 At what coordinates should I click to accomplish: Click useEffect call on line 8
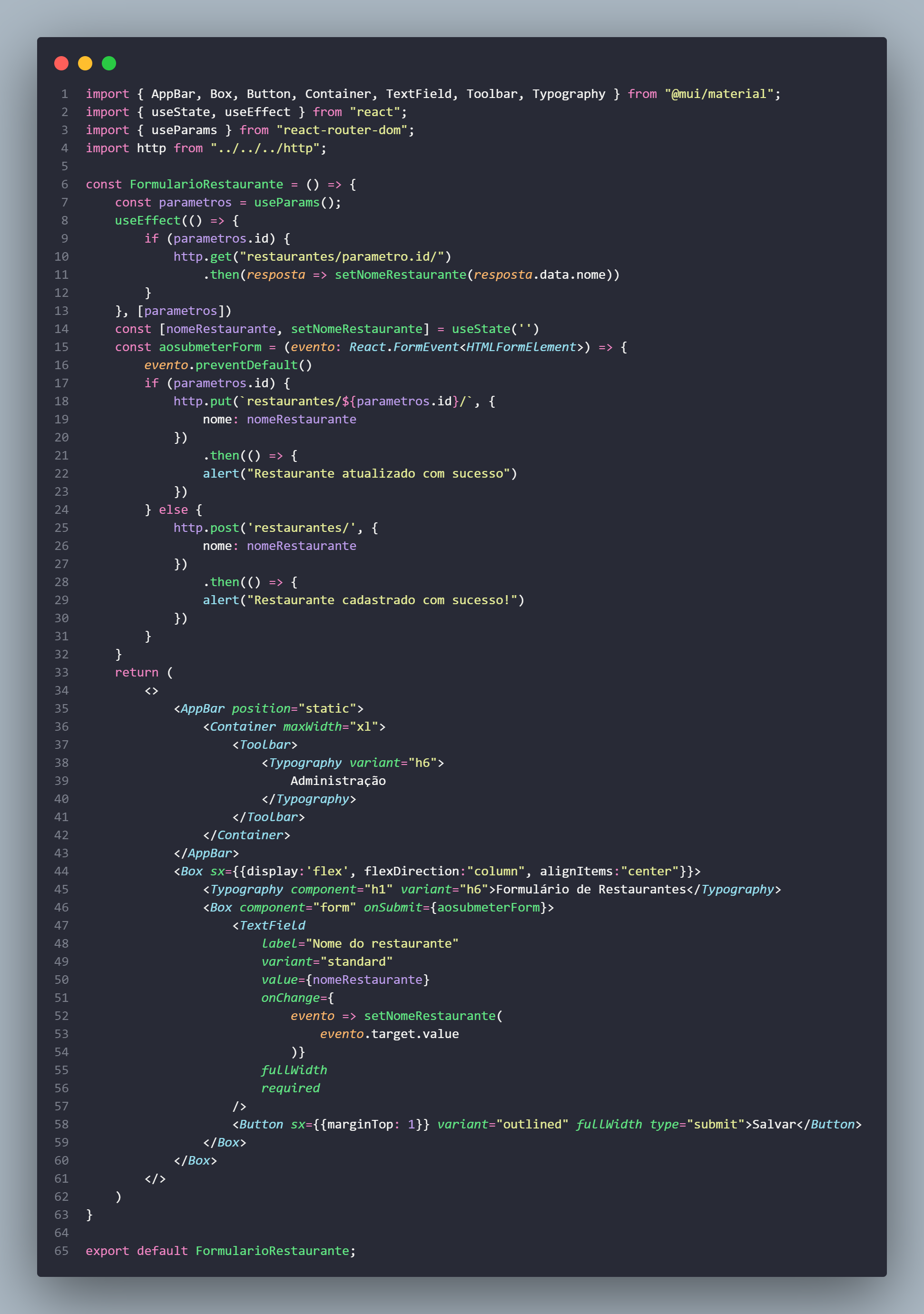pyautogui.click(x=147, y=221)
